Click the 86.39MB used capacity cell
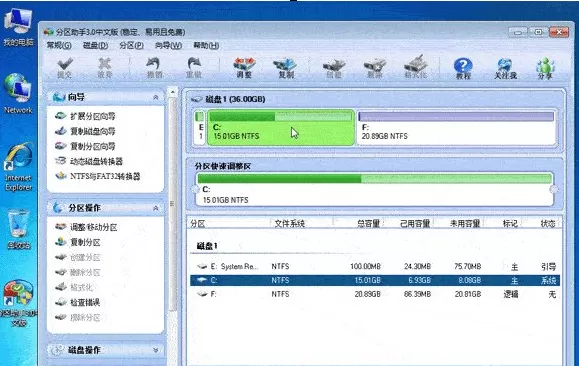Viewport: 579px width, 366px height. [417, 294]
